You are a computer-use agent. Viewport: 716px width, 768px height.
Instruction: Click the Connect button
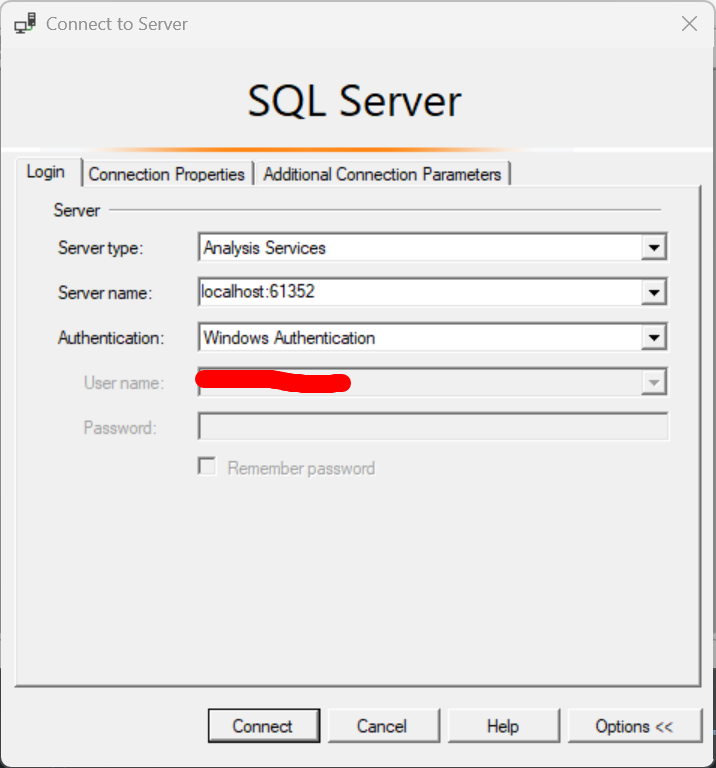[x=264, y=725]
